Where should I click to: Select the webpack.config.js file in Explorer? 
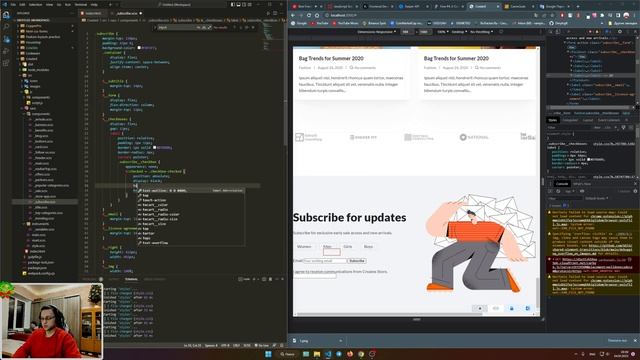tap(41, 273)
